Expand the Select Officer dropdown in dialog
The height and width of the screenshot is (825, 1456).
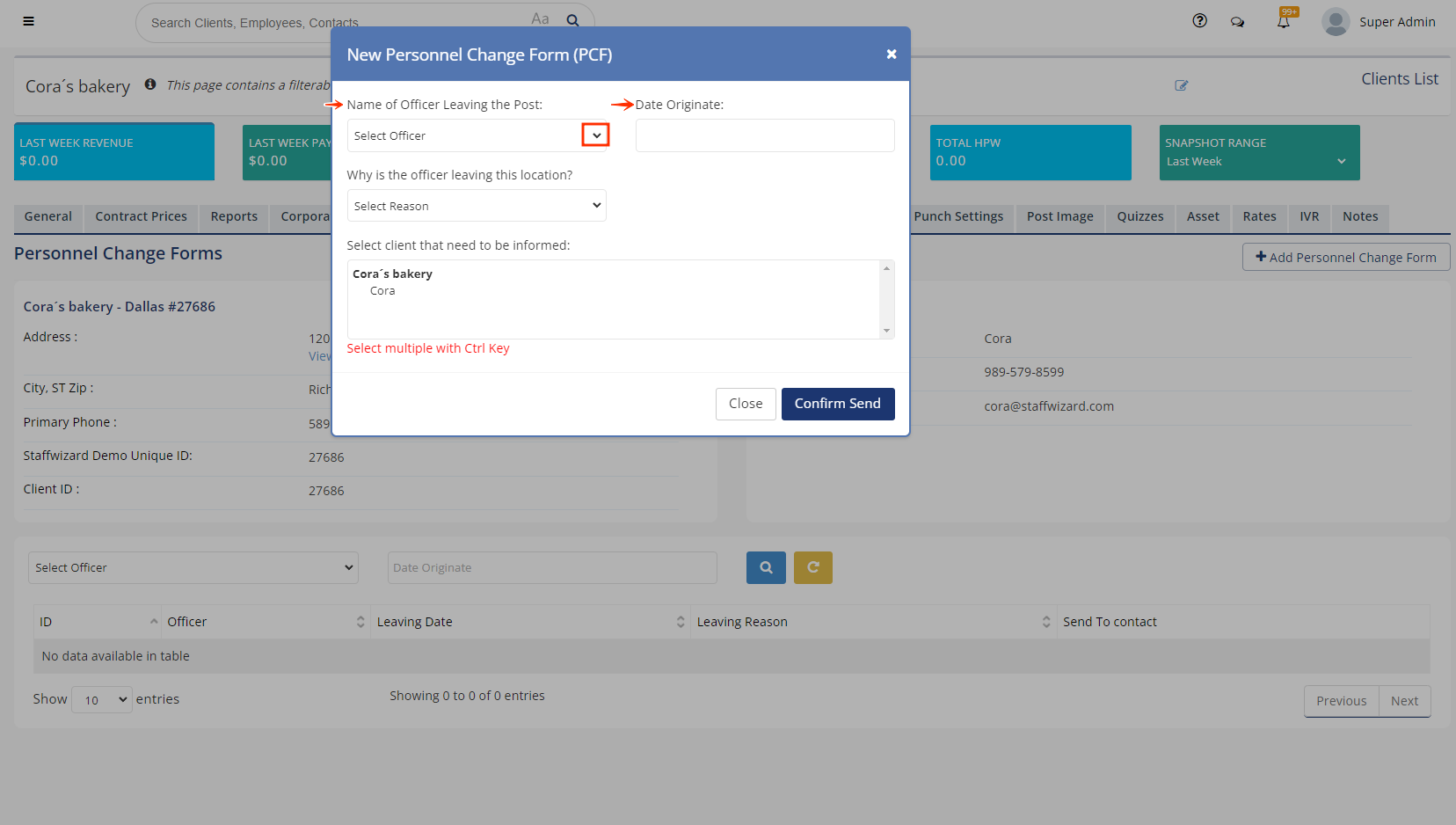[595, 135]
